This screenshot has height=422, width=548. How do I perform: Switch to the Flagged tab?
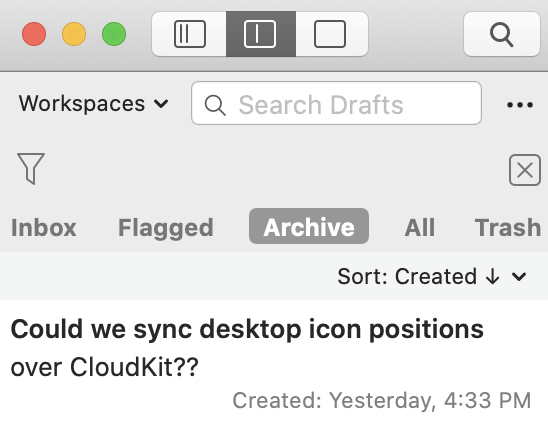pos(166,228)
